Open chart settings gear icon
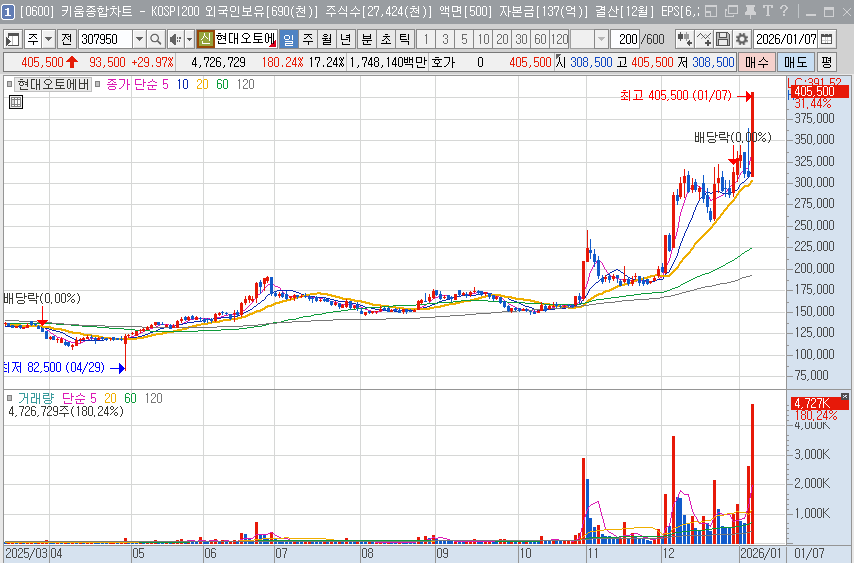 (x=741, y=39)
